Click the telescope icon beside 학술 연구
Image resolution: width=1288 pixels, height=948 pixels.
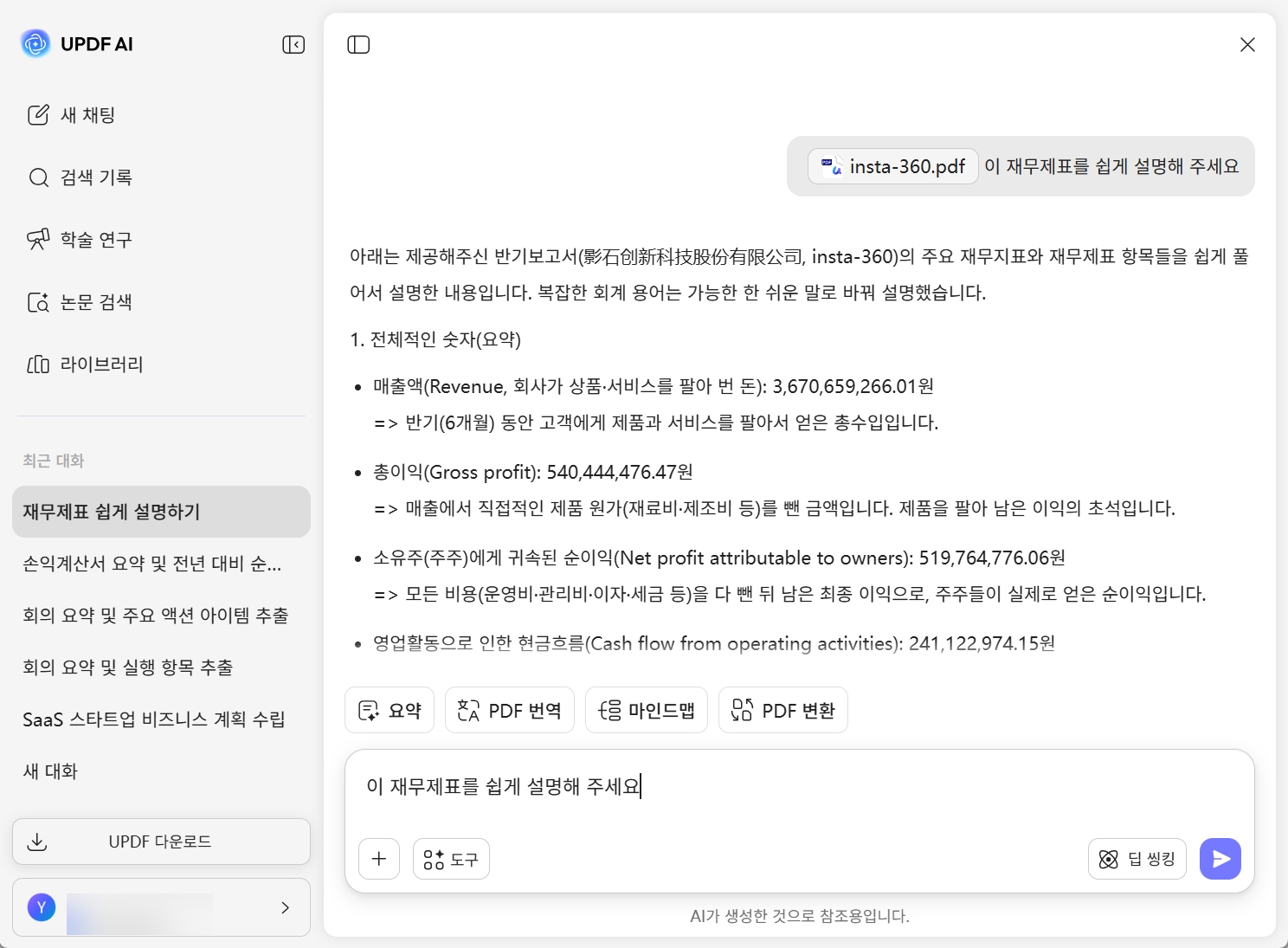tap(38, 240)
